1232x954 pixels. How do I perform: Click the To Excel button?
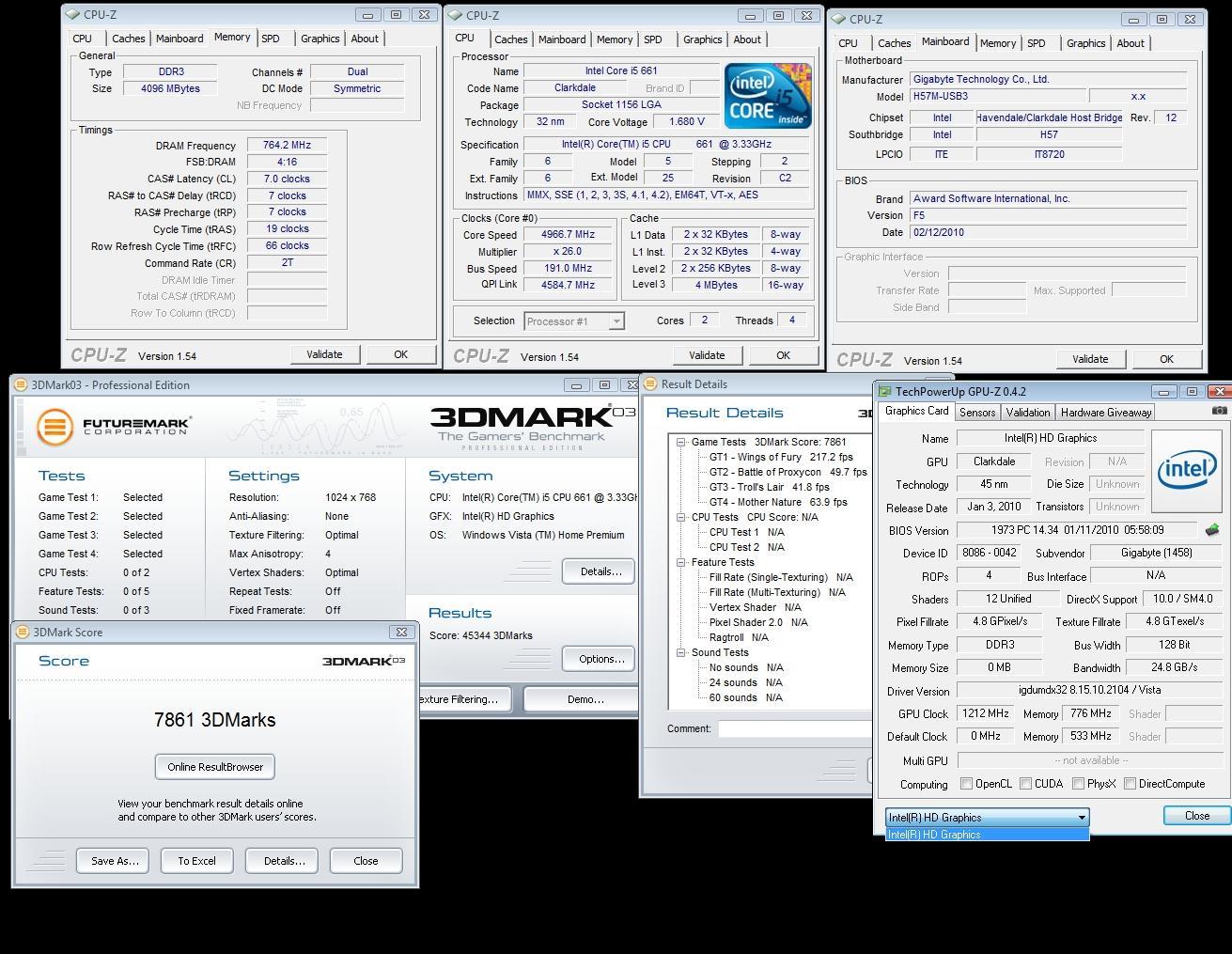196,861
